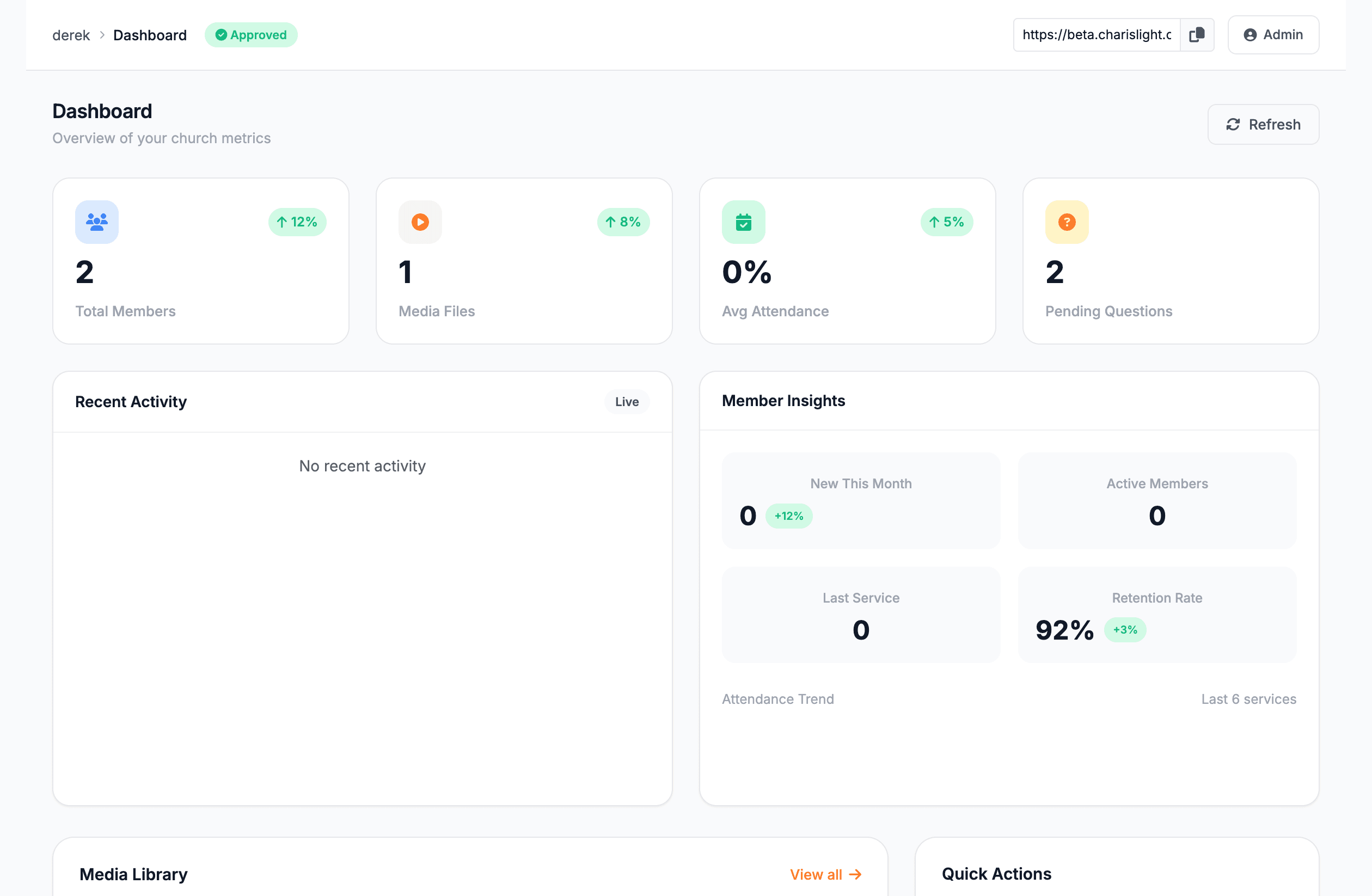Click the refresh arrows icon on Refresh button
Viewport: 1372px width, 896px height.
click(x=1234, y=125)
